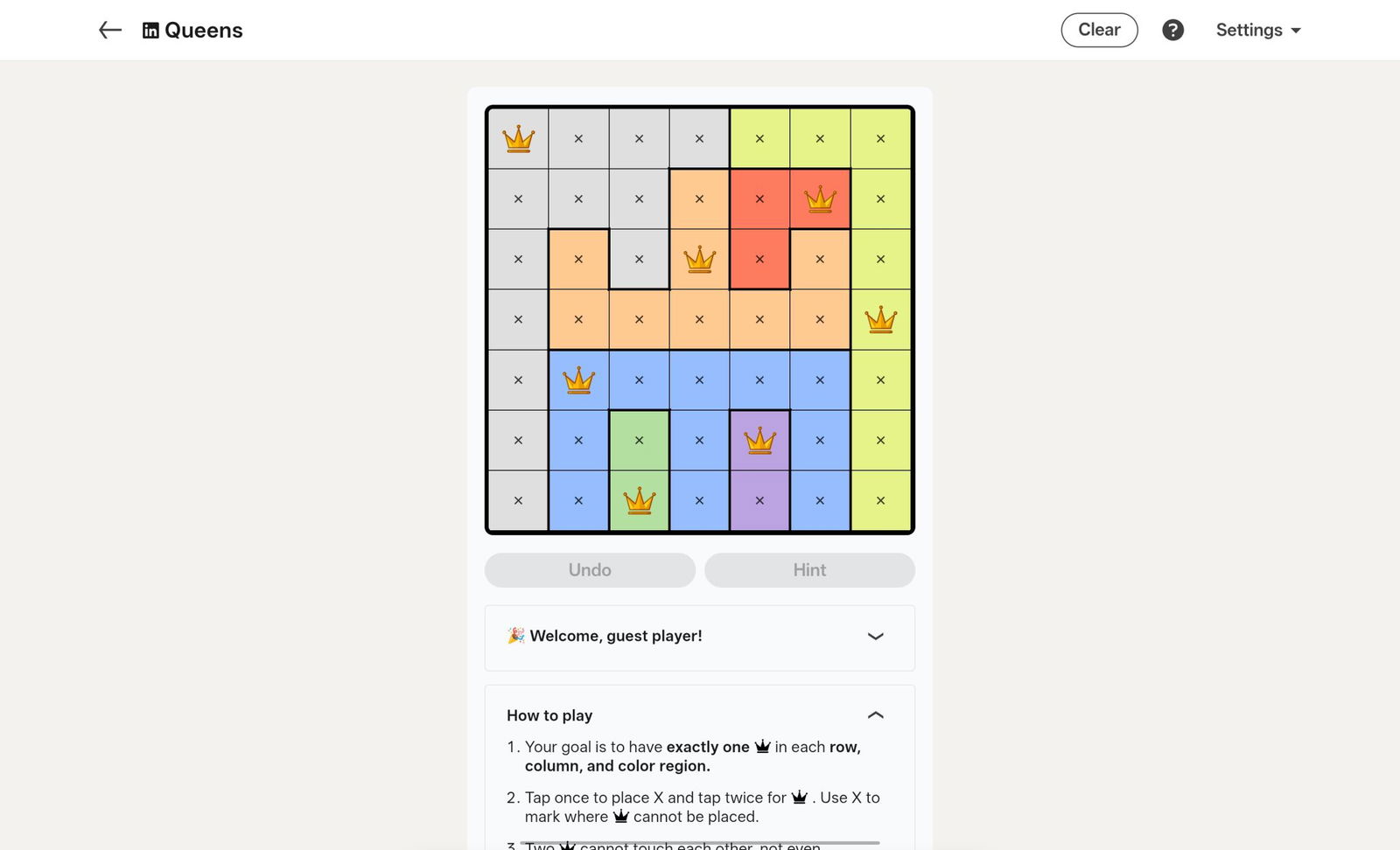
Task: Click the back arrow icon
Action: [108, 29]
